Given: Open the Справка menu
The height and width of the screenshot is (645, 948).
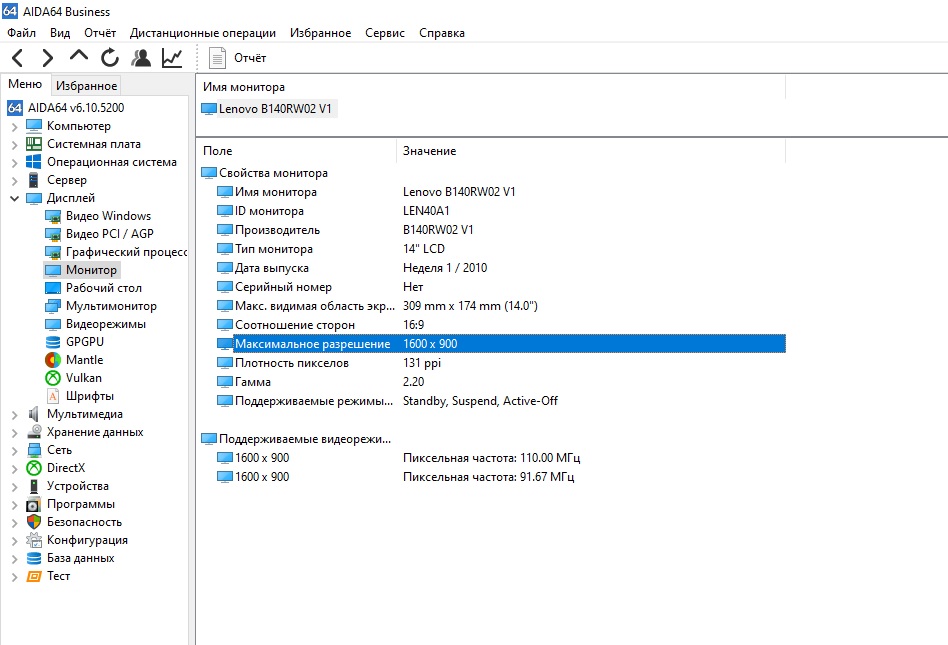Looking at the screenshot, I should click(442, 33).
